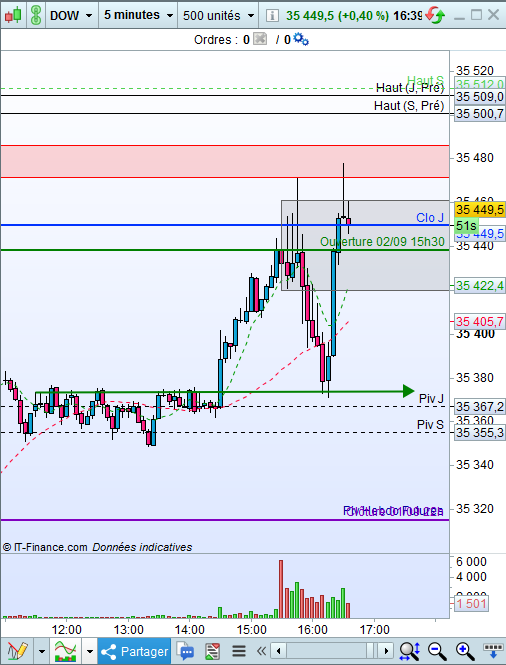Click the scrollbar right arrow

[386, 651]
